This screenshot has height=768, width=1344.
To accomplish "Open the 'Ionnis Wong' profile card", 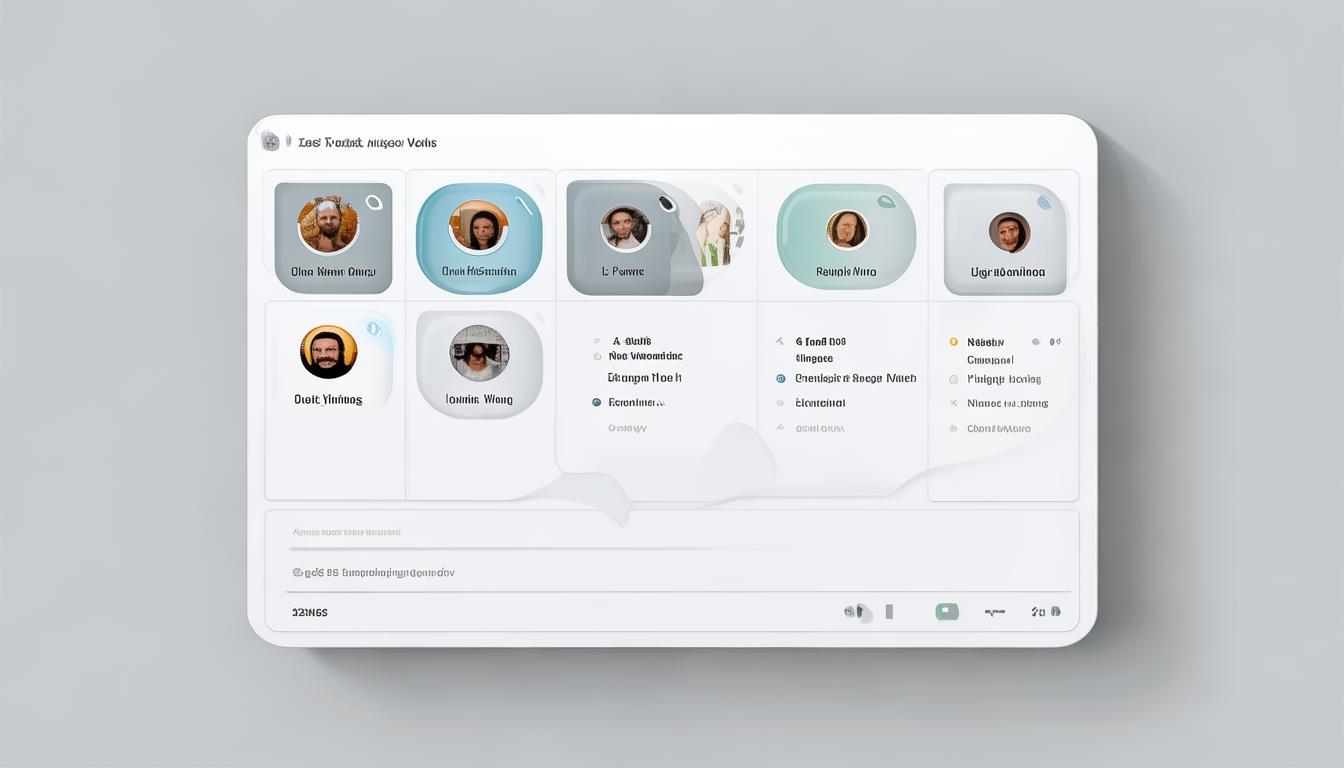I will (x=479, y=364).
